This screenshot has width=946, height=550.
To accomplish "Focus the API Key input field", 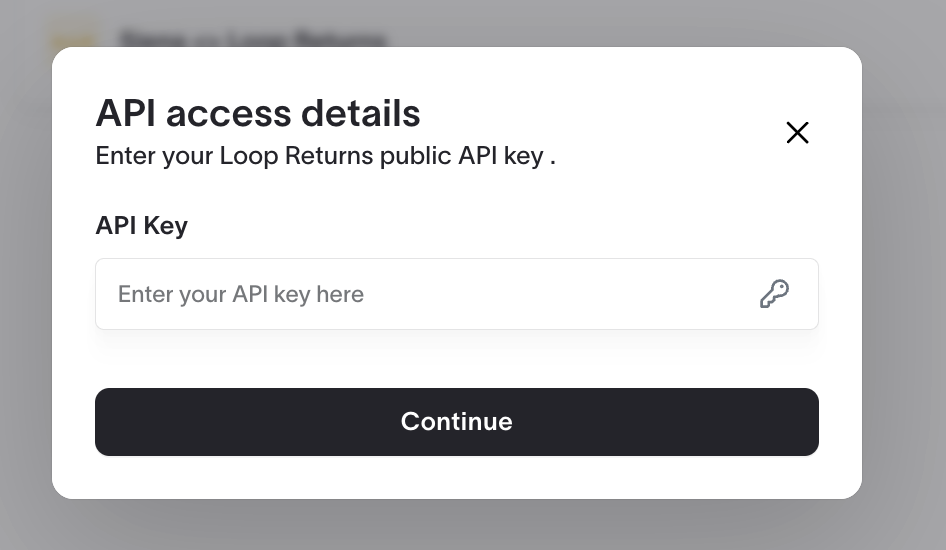I will [x=457, y=294].
